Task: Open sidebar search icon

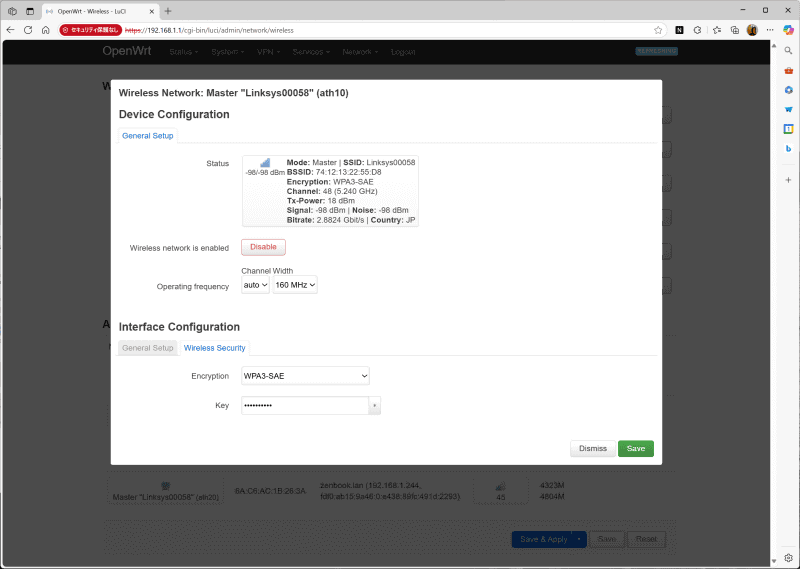Action: [788, 51]
